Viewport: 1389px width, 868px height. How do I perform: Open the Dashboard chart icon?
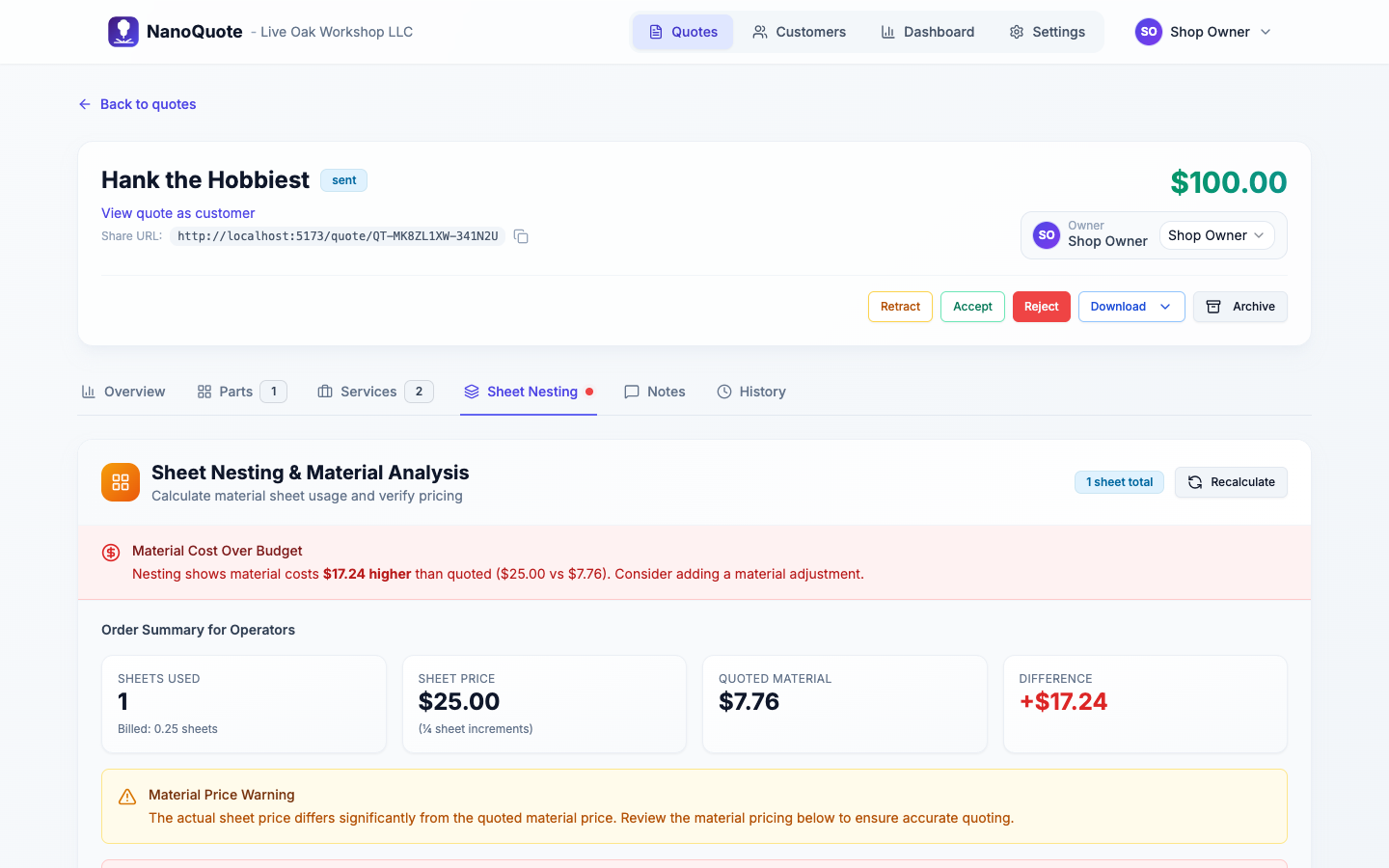887,31
